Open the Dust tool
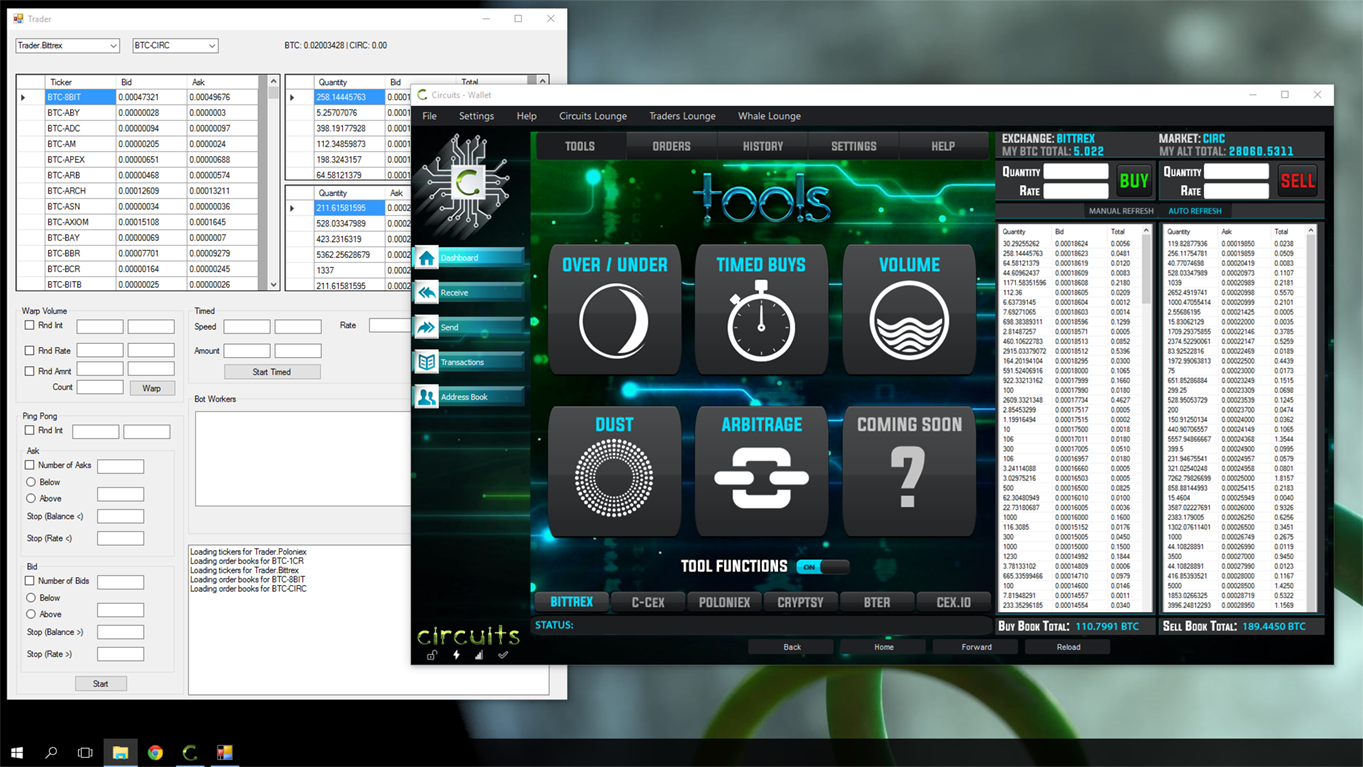The image size is (1363, 767). point(614,471)
